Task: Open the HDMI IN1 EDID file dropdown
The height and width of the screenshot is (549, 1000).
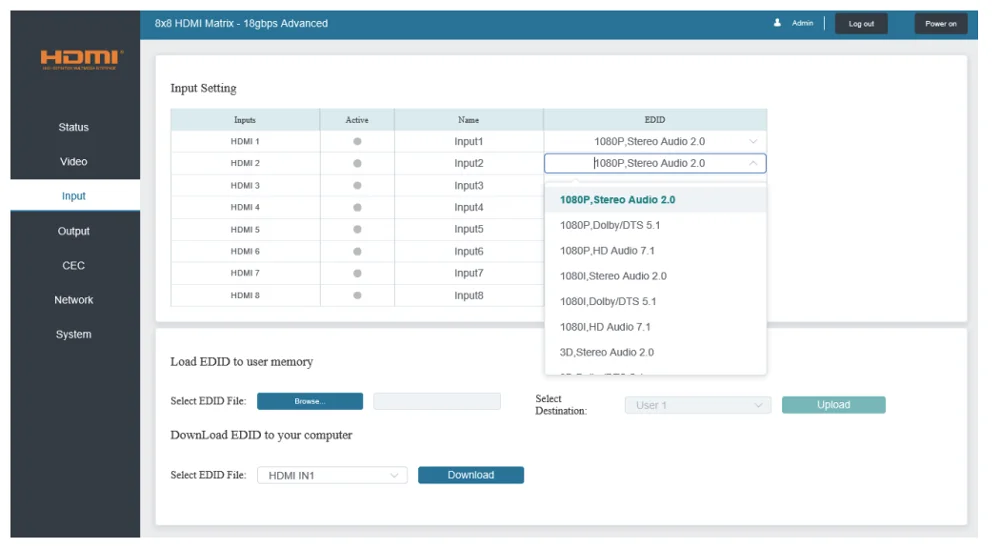Action: click(332, 476)
